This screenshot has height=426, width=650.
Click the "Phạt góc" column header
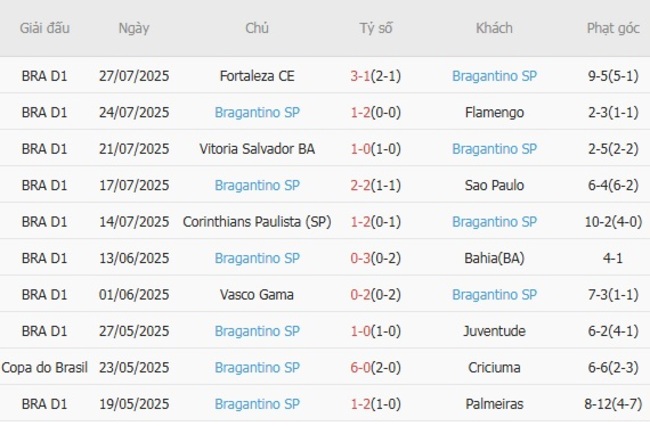613,28
